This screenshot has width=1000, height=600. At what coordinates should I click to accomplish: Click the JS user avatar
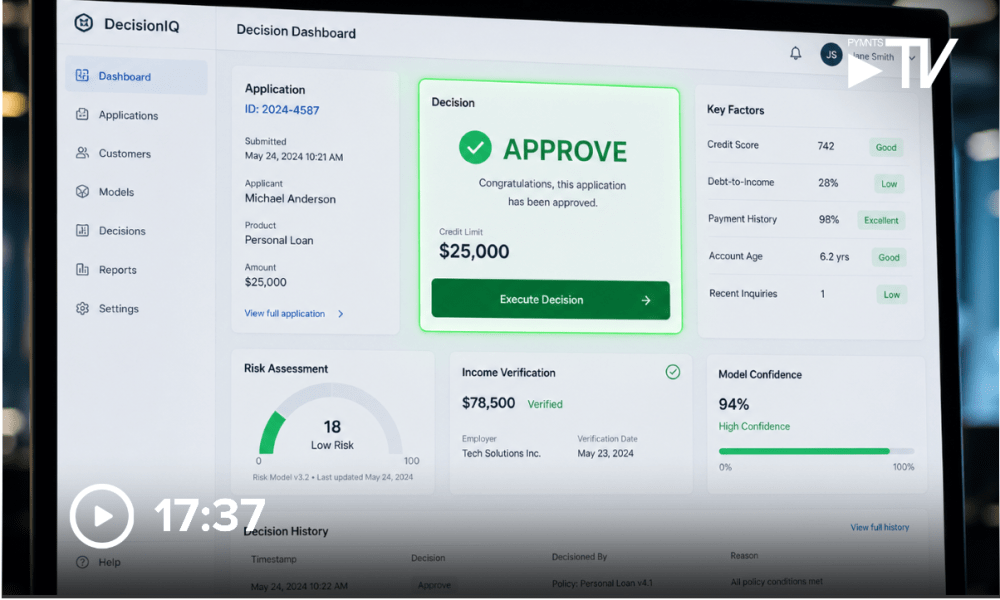pos(831,55)
